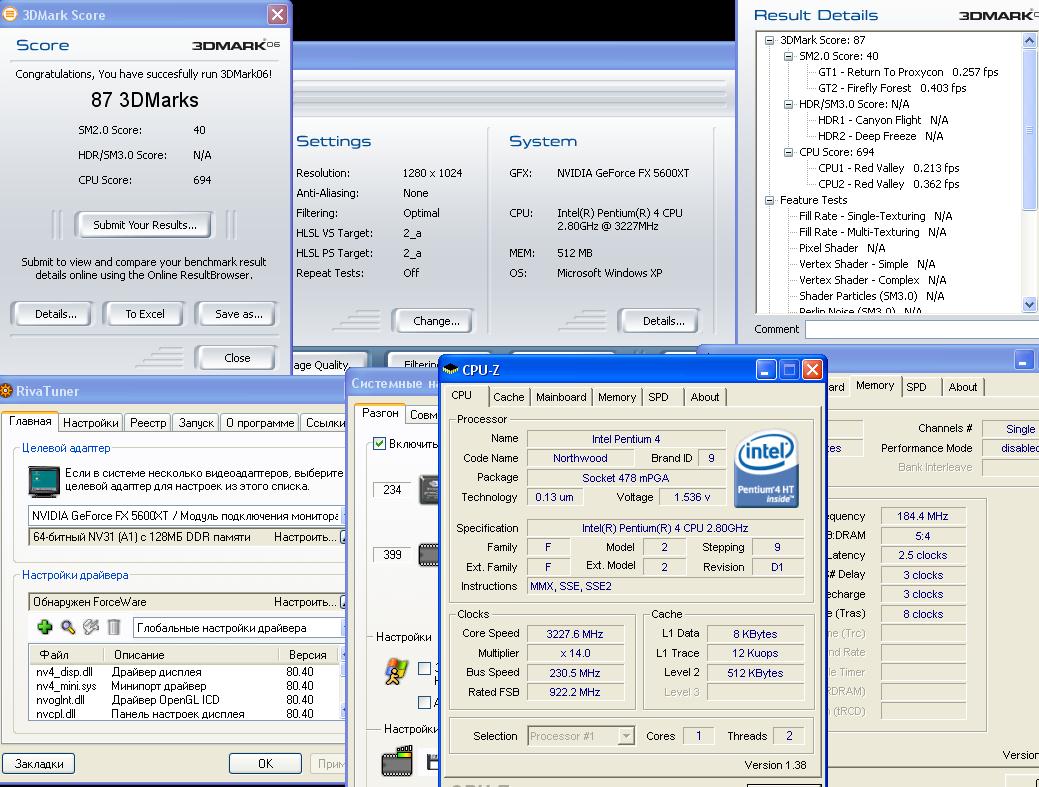Click the Закладки button in RivaTuner

[39, 764]
